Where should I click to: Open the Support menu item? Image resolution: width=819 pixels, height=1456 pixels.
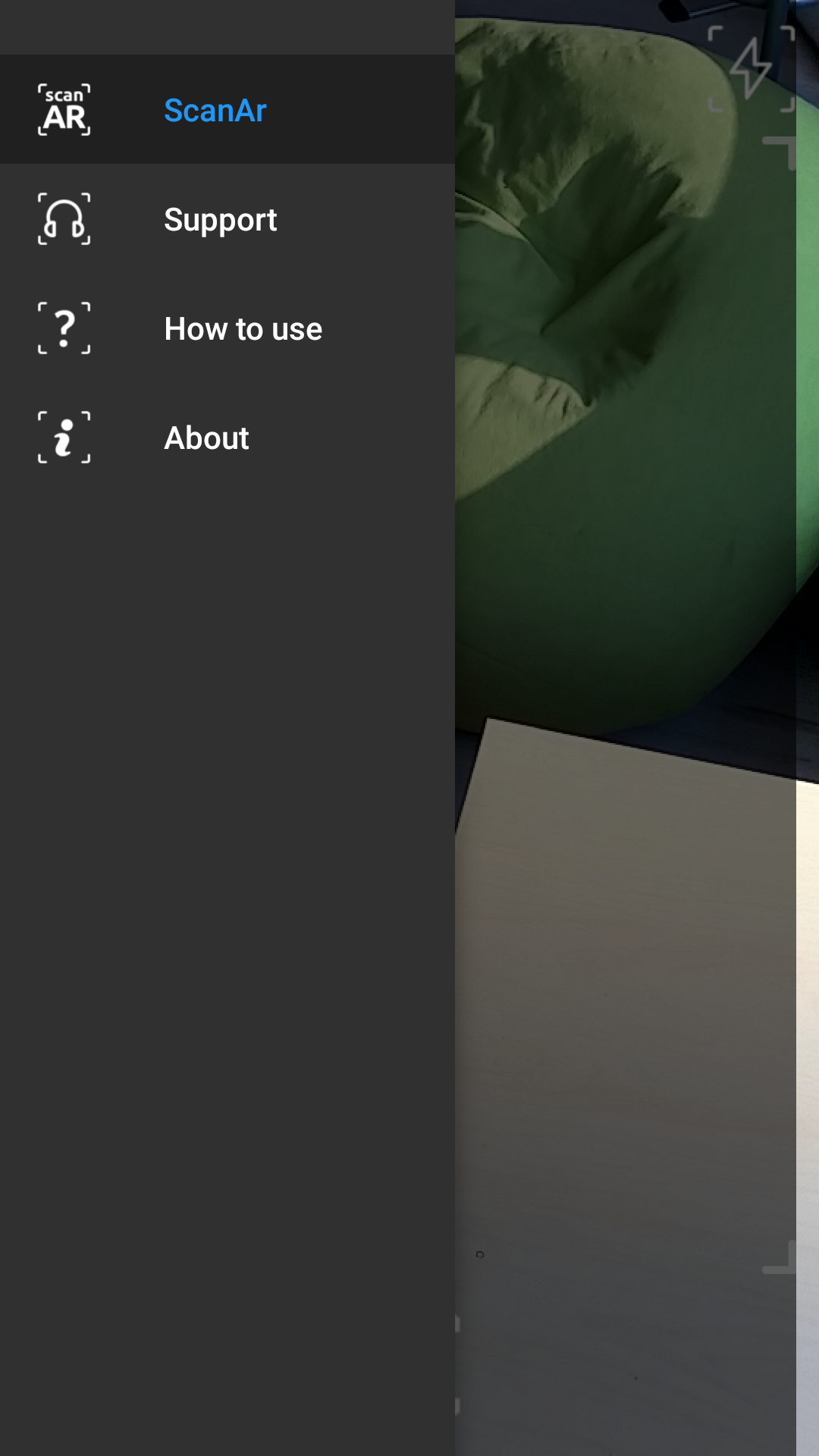point(227,218)
